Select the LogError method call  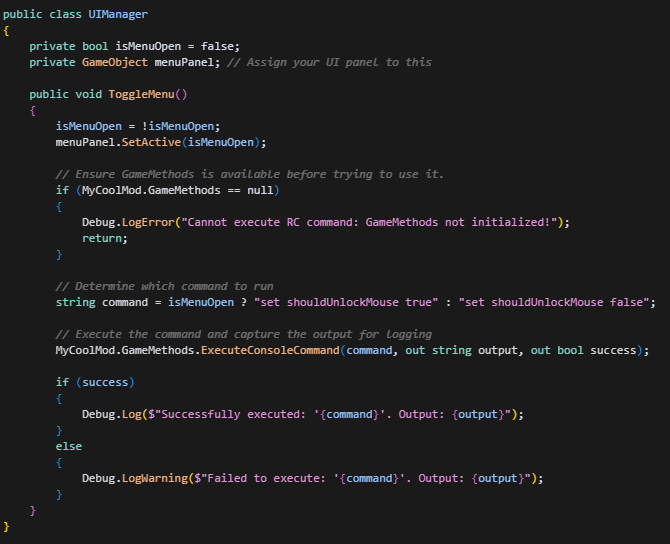click(x=147, y=222)
